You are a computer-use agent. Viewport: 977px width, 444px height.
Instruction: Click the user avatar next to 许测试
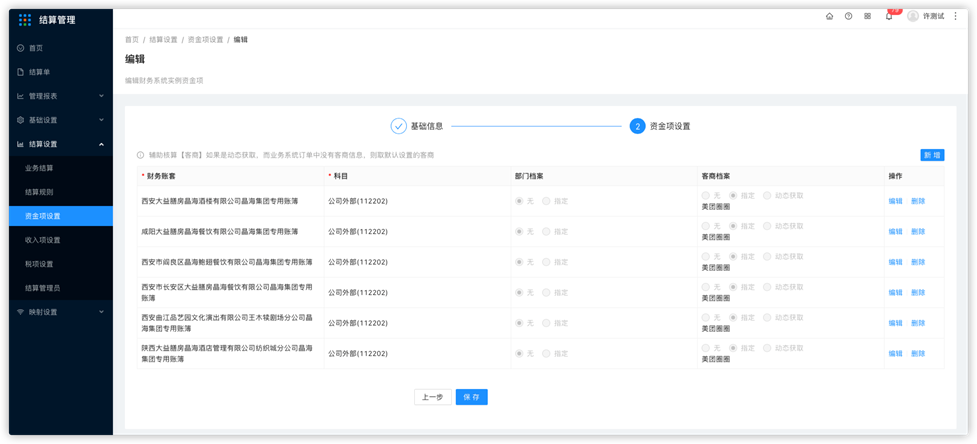point(913,16)
